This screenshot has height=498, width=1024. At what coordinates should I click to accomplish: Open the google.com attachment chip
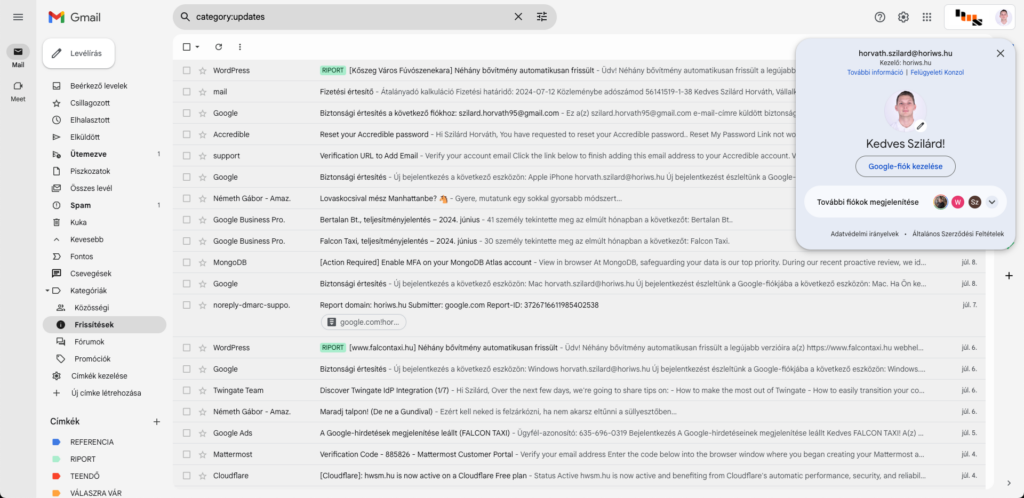point(364,322)
